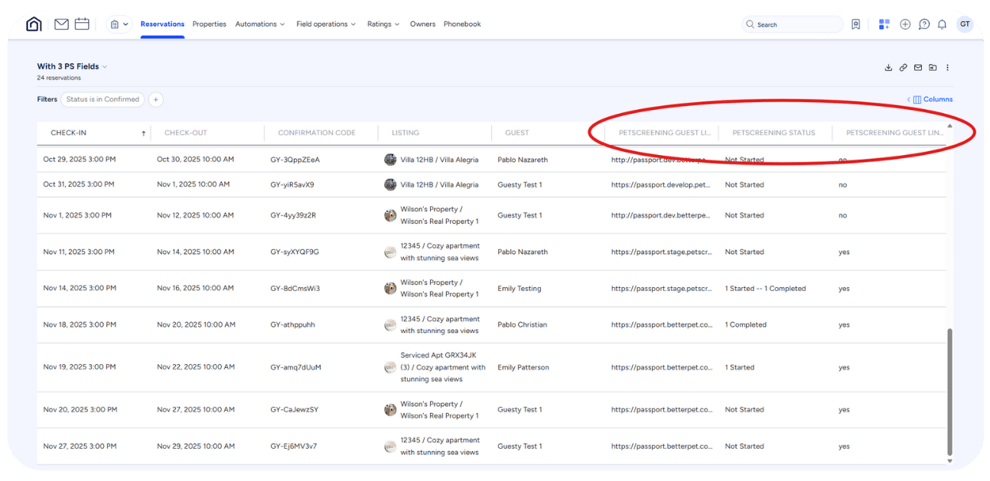Add a new filter with plus button
Image resolution: width=990 pixels, height=481 pixels.
[156, 99]
